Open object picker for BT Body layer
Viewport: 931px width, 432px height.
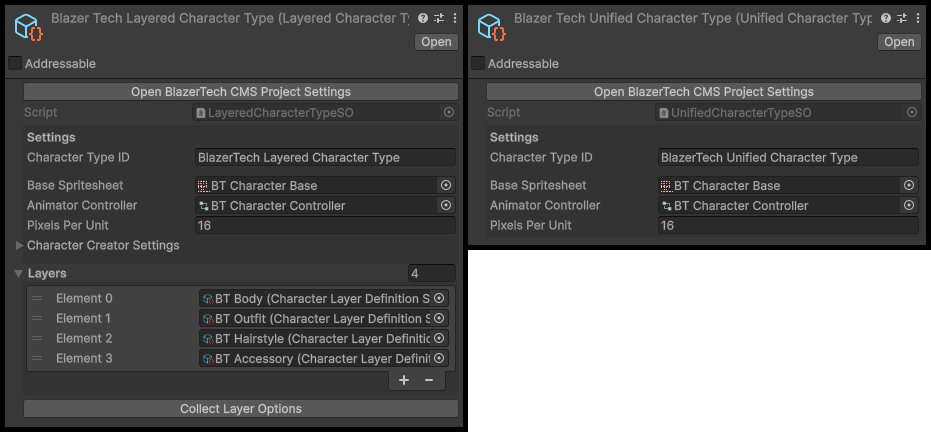pos(439,298)
